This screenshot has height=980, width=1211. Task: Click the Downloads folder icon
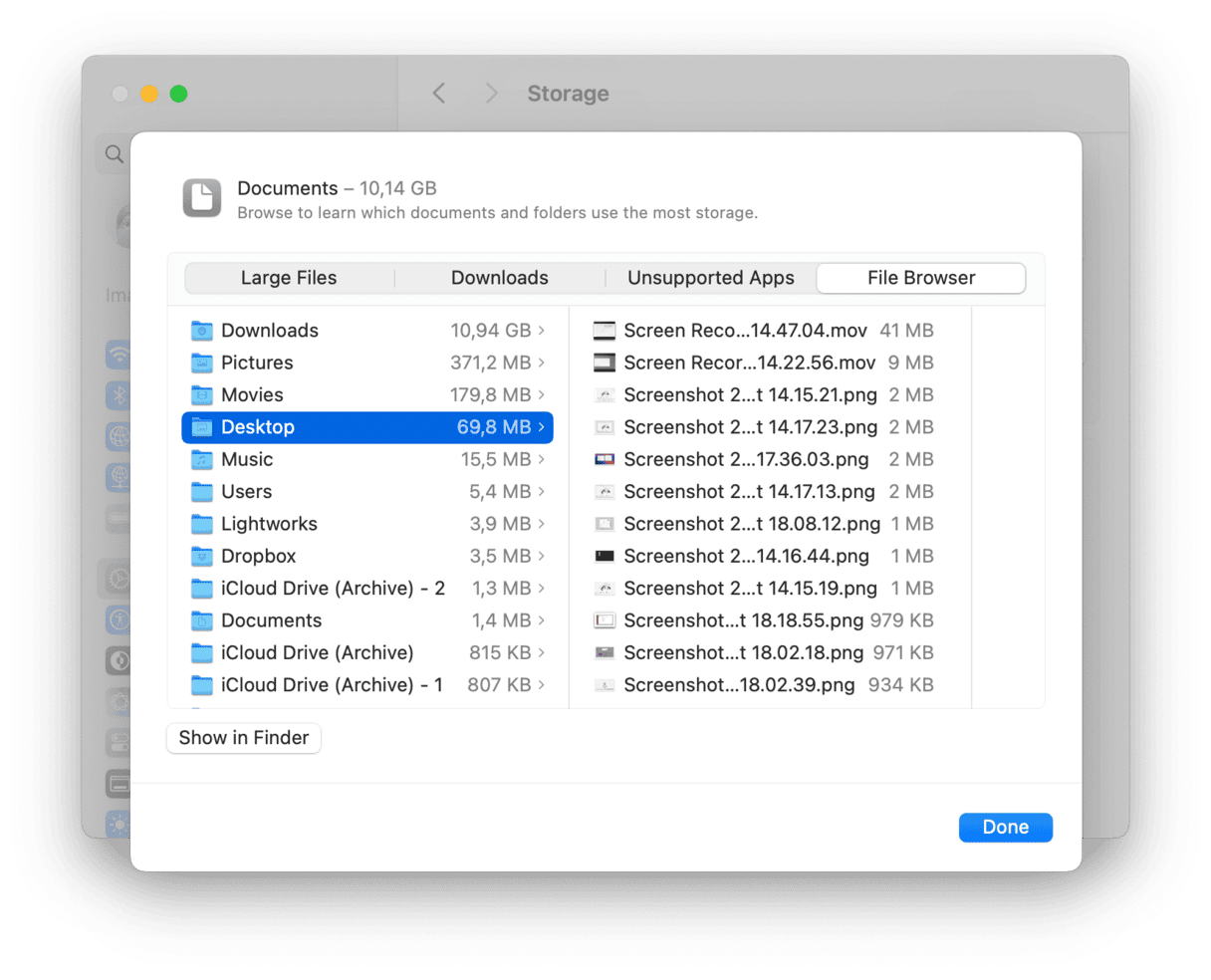point(202,331)
